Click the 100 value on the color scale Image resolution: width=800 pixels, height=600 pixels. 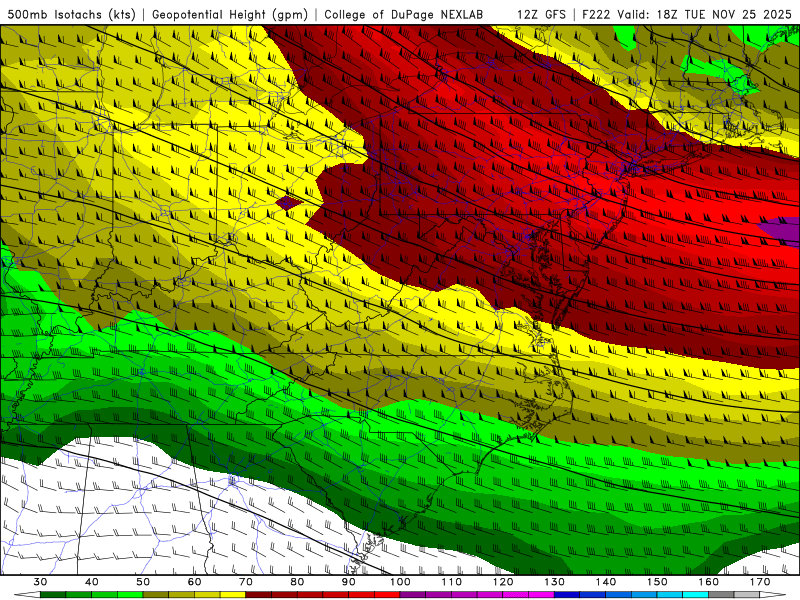click(x=400, y=582)
